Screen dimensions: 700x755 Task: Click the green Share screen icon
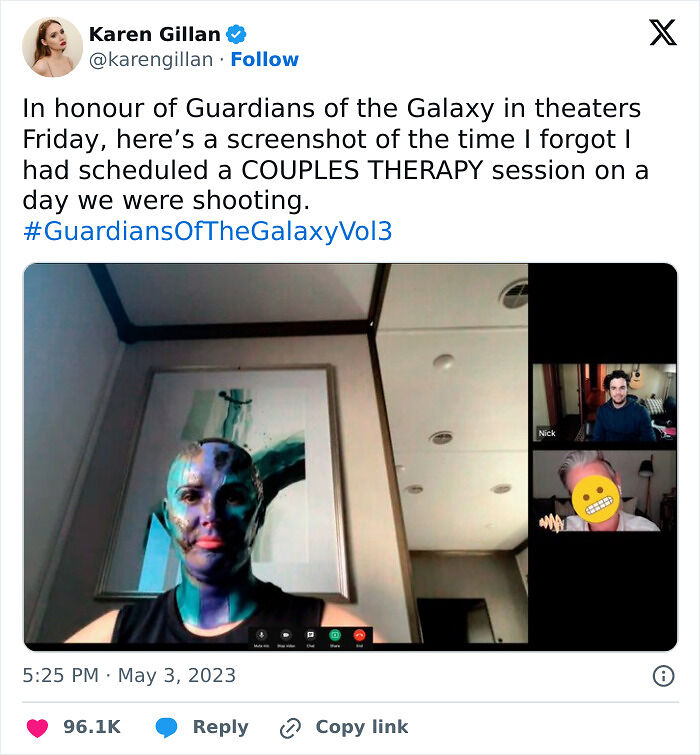click(x=335, y=635)
